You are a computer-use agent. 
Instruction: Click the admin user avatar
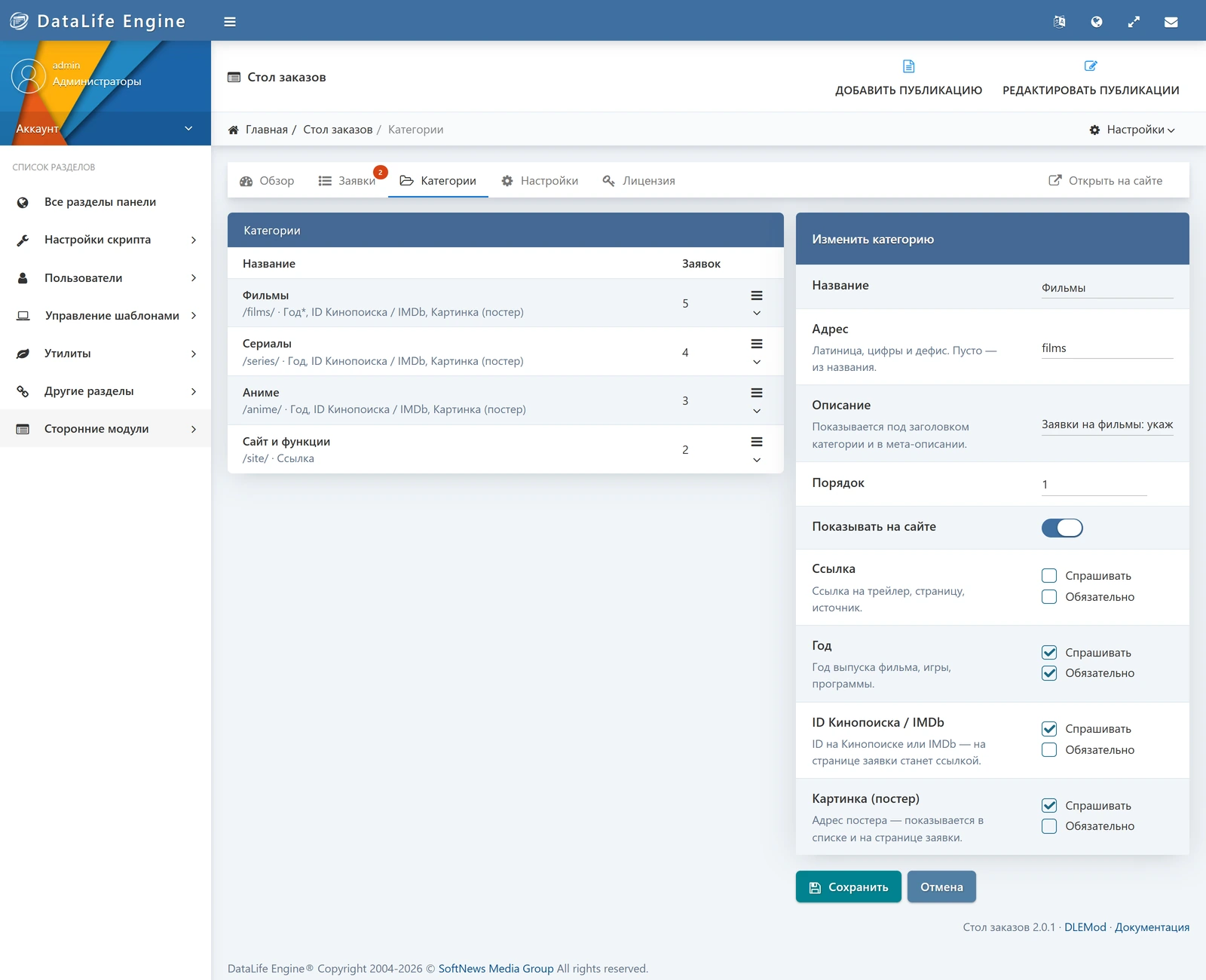[29, 76]
